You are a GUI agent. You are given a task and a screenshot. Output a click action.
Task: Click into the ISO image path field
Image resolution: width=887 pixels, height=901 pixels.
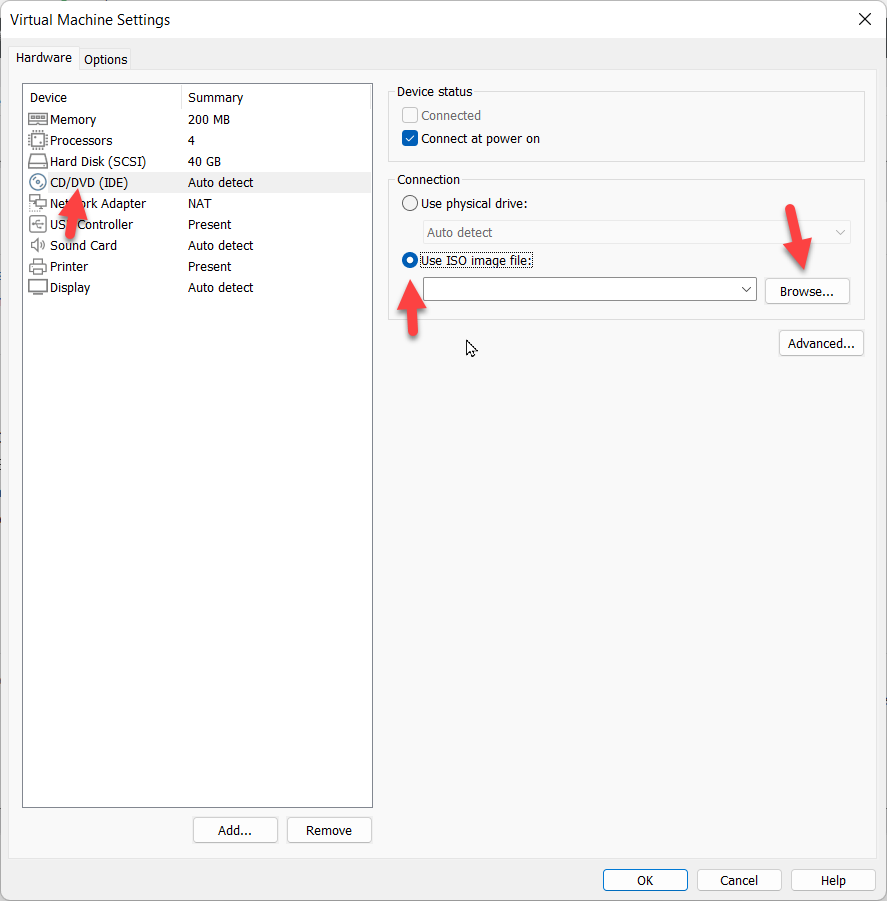pyautogui.click(x=580, y=290)
